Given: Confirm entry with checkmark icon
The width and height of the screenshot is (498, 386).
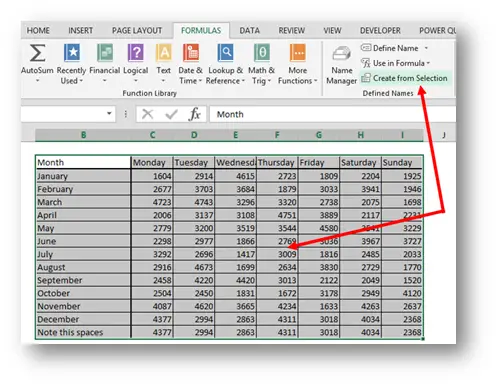Looking at the screenshot, I should coord(171,114).
